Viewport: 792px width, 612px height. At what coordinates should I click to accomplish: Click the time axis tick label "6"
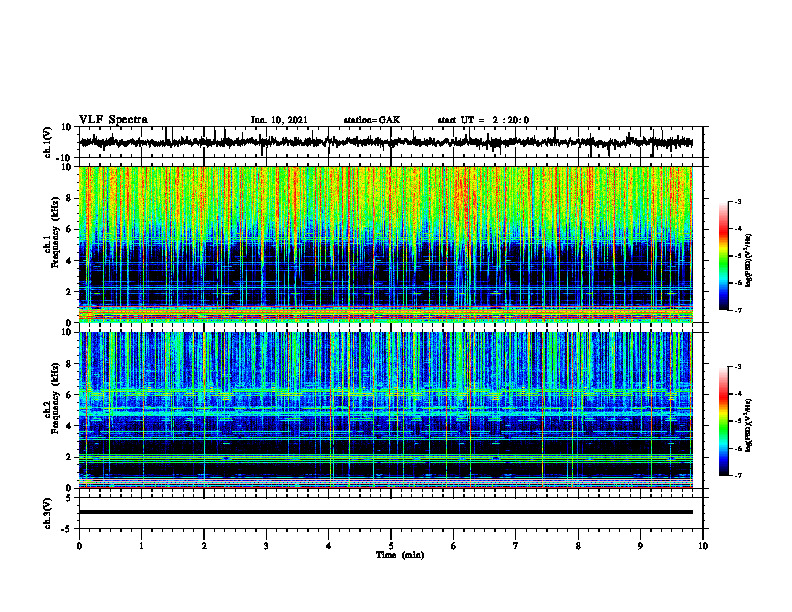pos(454,546)
